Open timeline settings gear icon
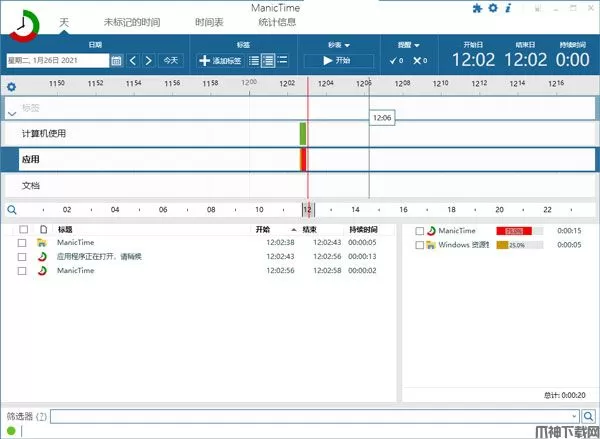The image size is (600, 439). click(11, 86)
